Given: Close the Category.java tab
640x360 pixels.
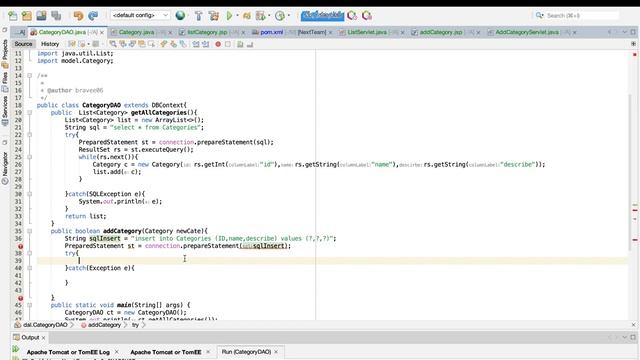Looking at the screenshot, I should [170, 32].
